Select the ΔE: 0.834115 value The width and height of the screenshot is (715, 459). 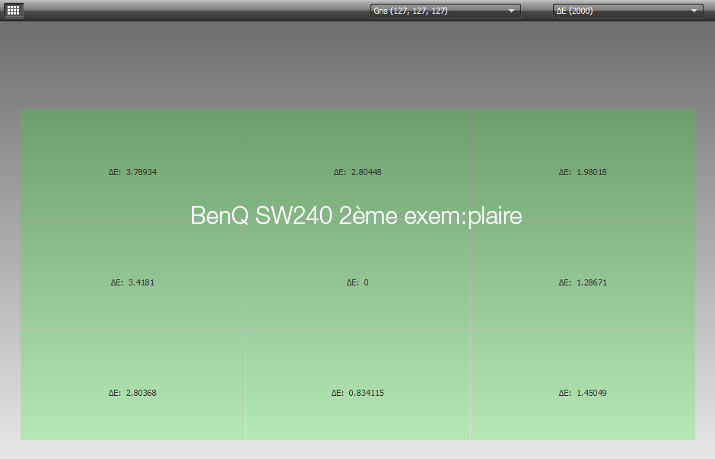[358, 392]
